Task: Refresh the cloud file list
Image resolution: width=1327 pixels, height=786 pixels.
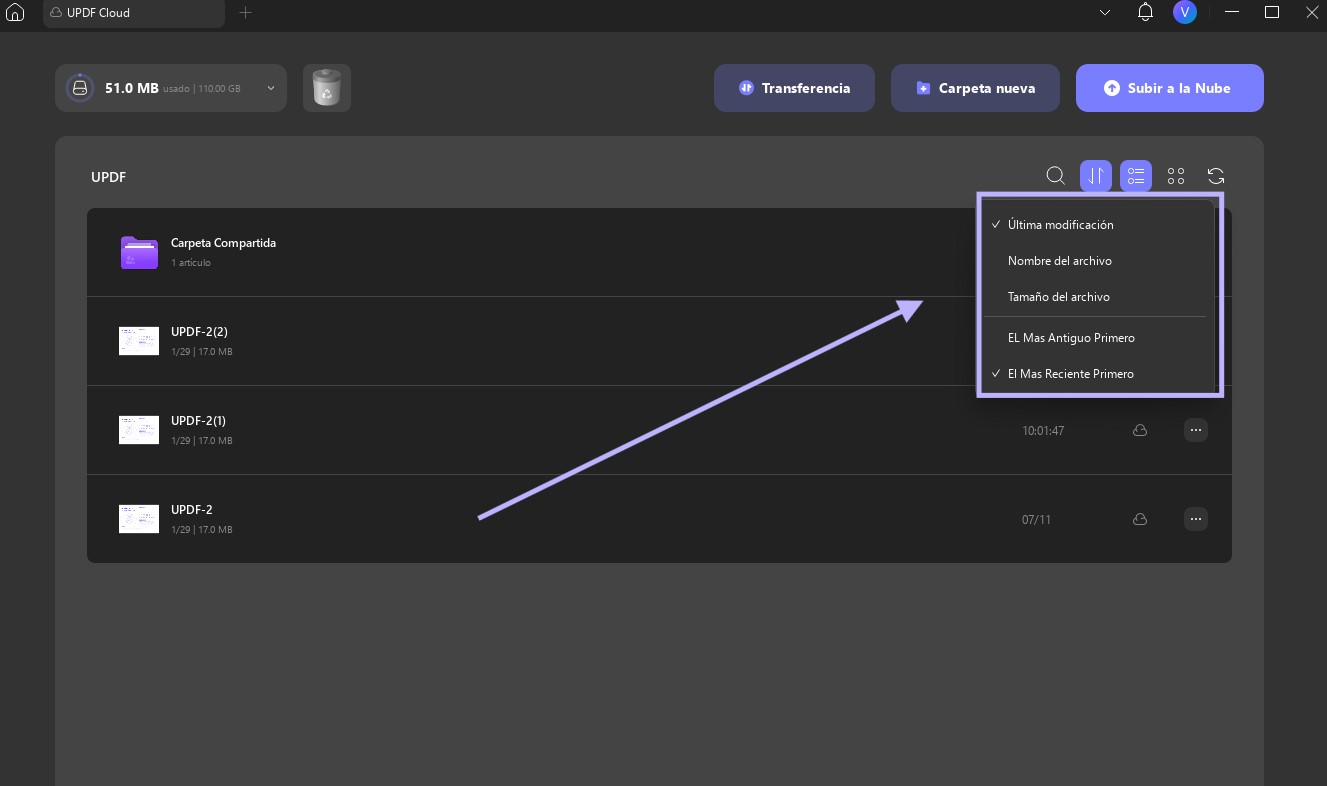Action: [1216, 176]
